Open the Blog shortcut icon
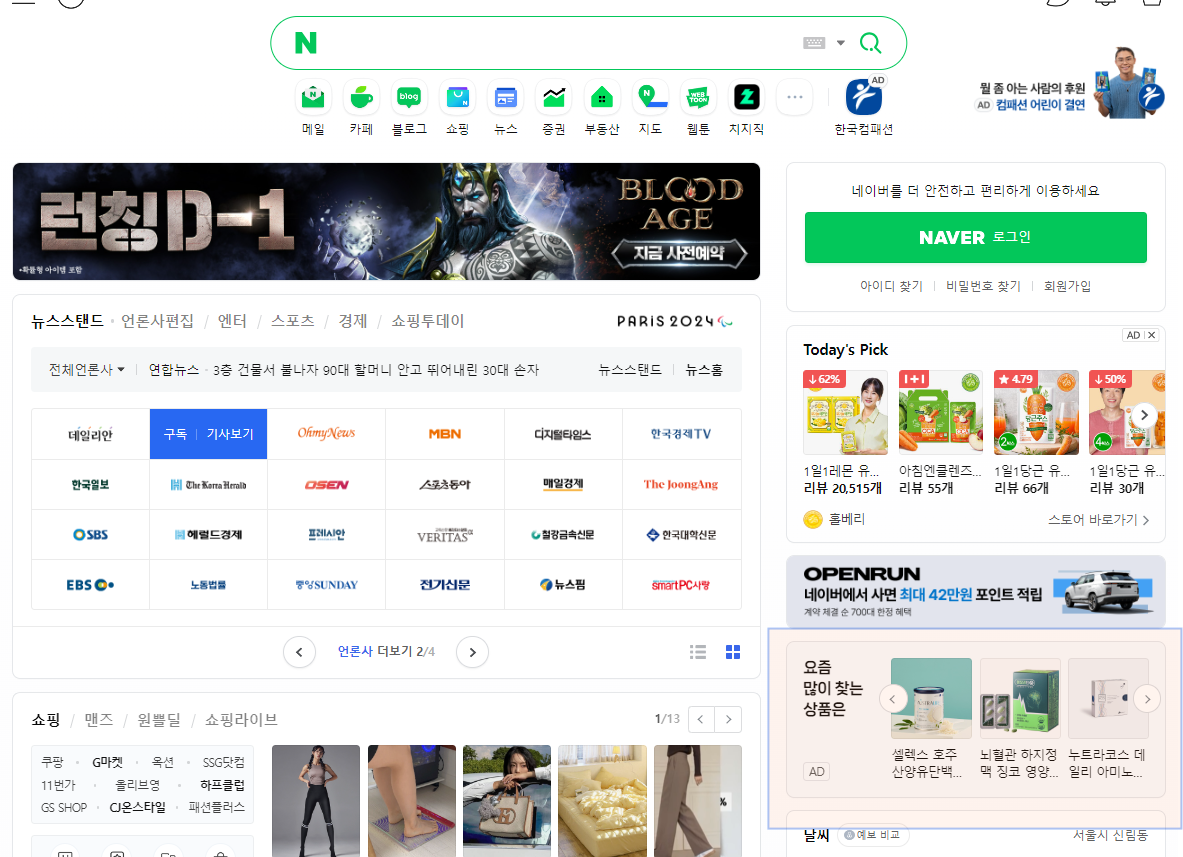 pyautogui.click(x=409, y=97)
